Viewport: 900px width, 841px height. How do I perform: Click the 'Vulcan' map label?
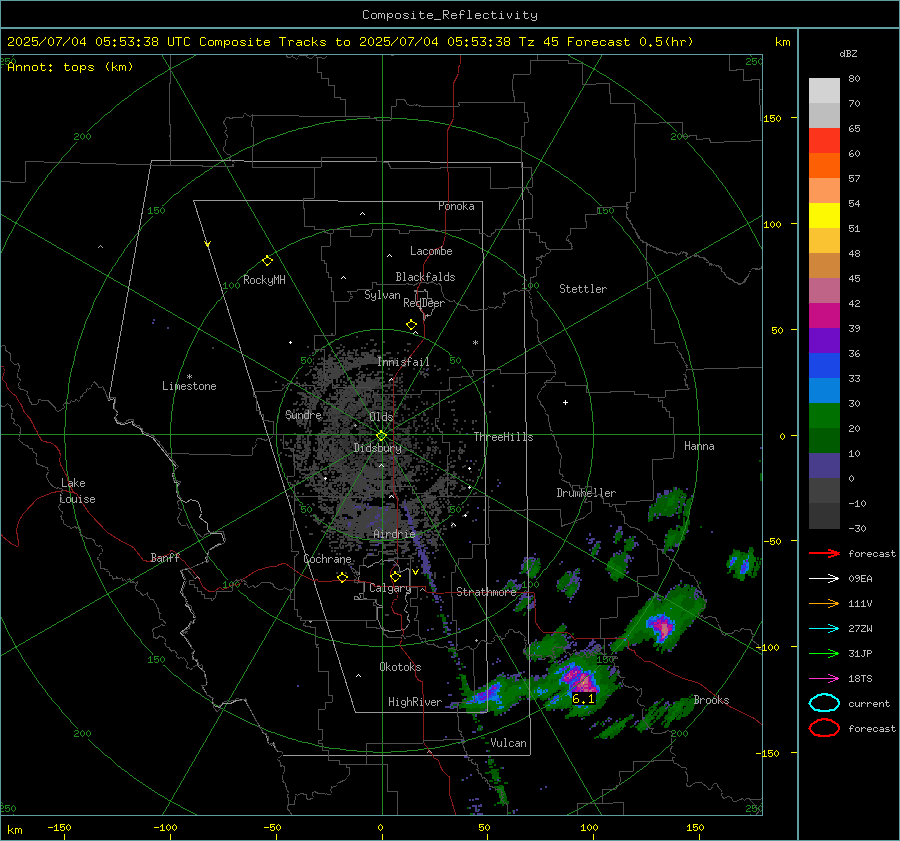click(x=509, y=743)
